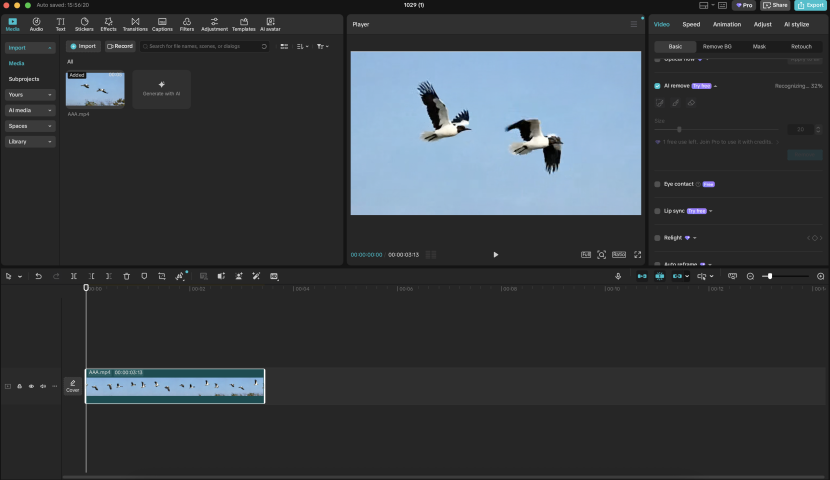Open the Templates panel
The height and width of the screenshot is (480, 830).
[243, 24]
